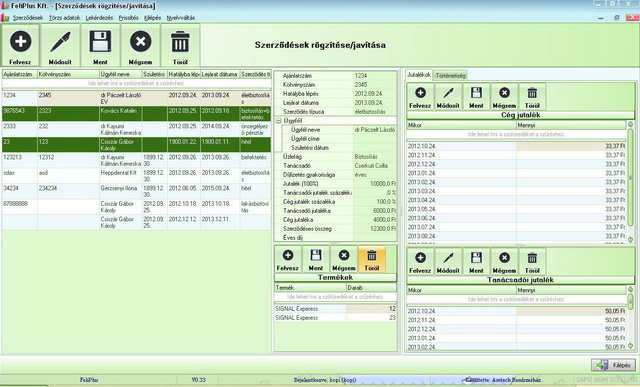
Task: Click the FeliPlus application icon in title bar
Action: [x=5, y=6]
